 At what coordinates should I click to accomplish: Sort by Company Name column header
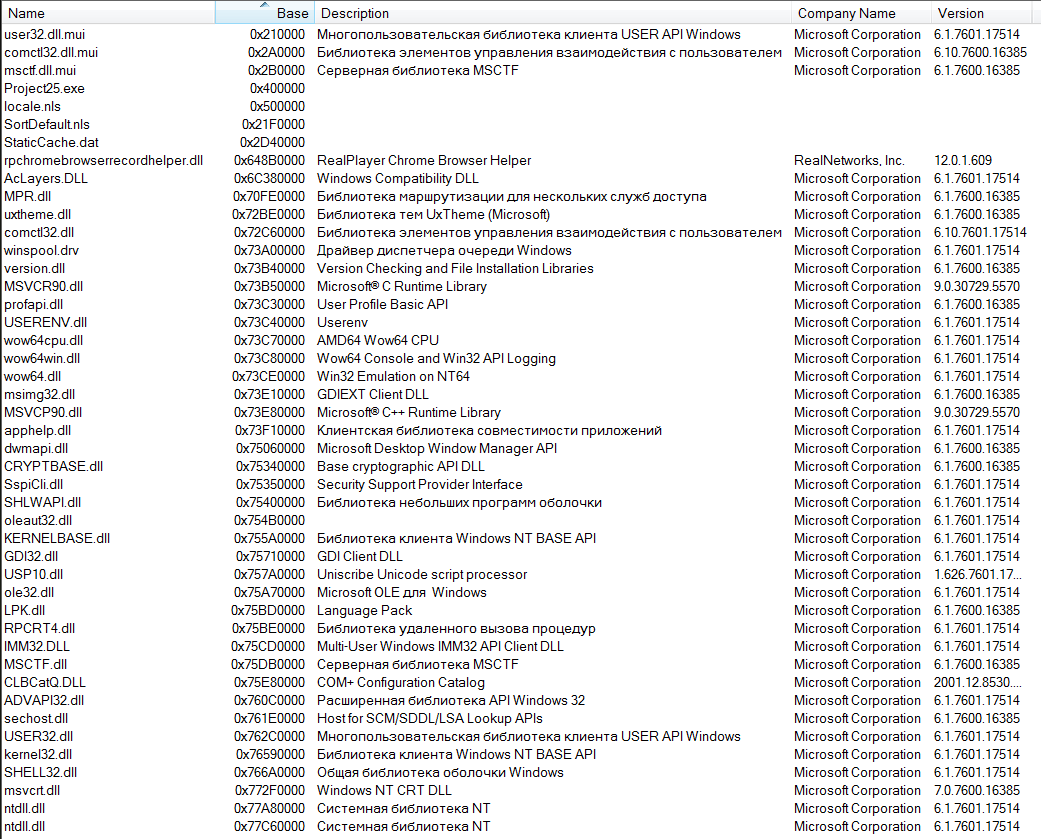point(860,13)
